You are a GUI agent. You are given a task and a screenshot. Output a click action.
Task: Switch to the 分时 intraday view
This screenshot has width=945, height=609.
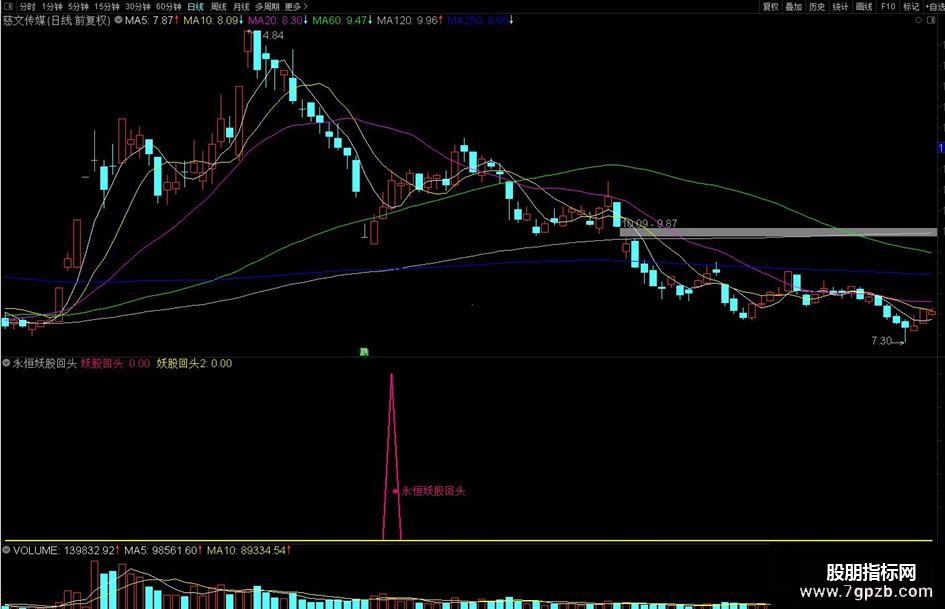27,7
